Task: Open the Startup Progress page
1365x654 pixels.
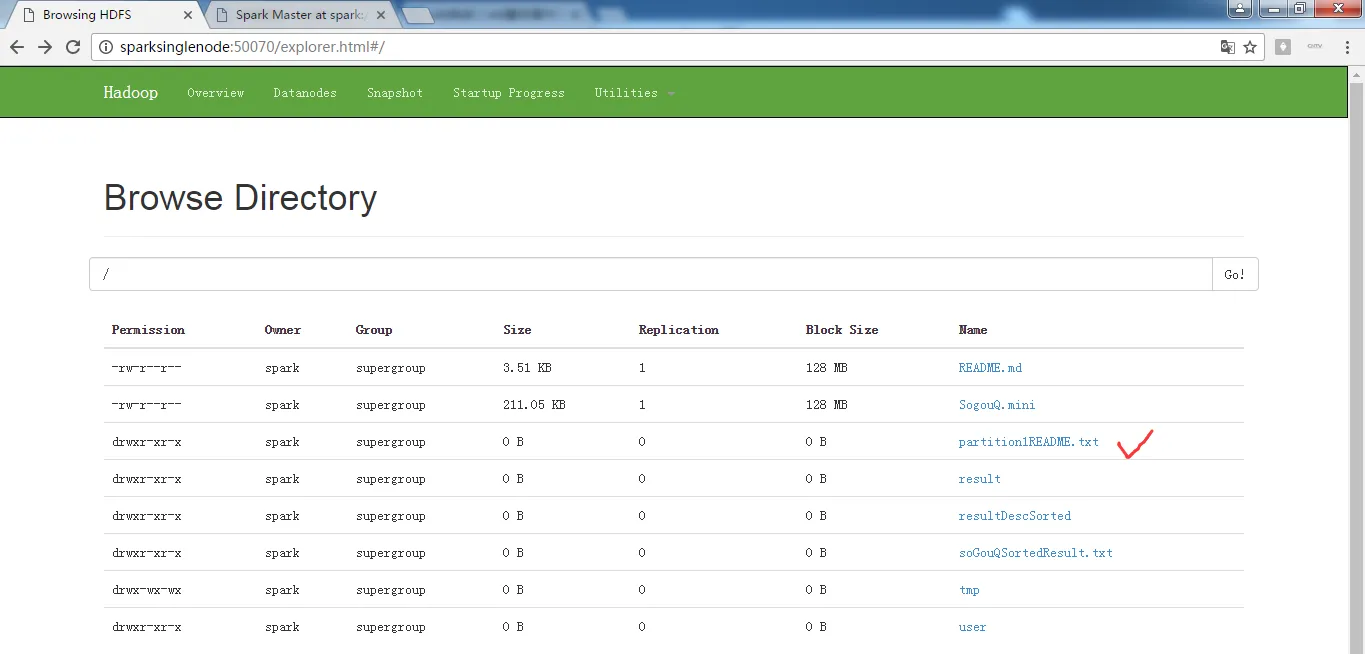Action: (508, 93)
